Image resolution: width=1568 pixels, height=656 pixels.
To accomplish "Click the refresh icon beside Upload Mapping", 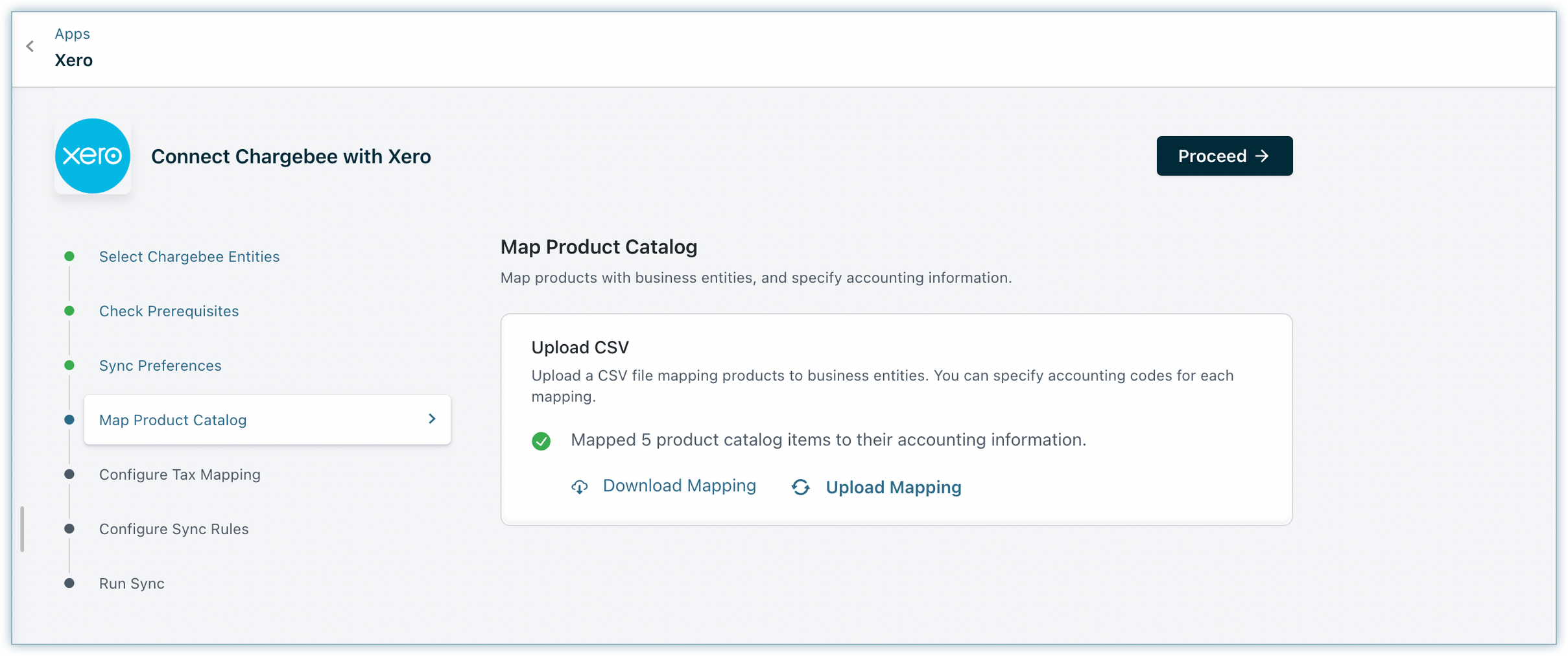I will click(801, 487).
